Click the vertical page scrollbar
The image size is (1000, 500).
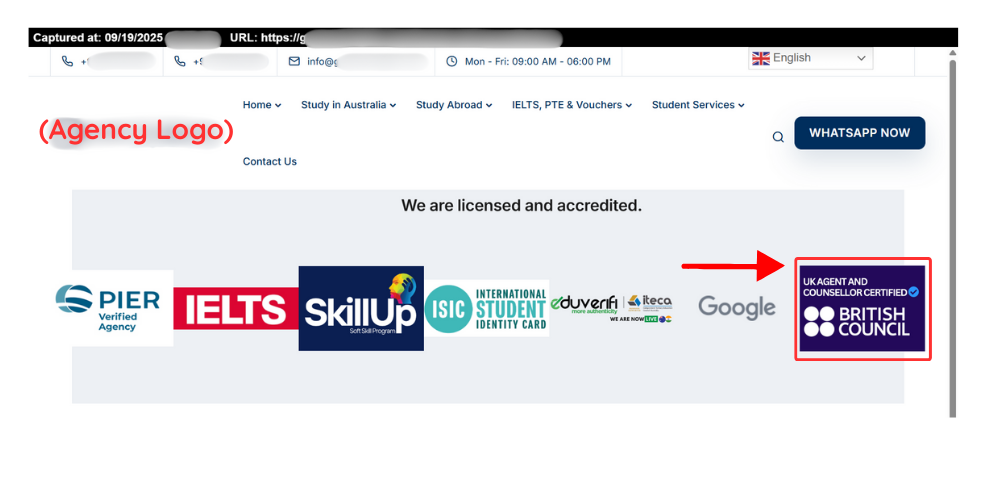pyautogui.click(x=953, y=238)
